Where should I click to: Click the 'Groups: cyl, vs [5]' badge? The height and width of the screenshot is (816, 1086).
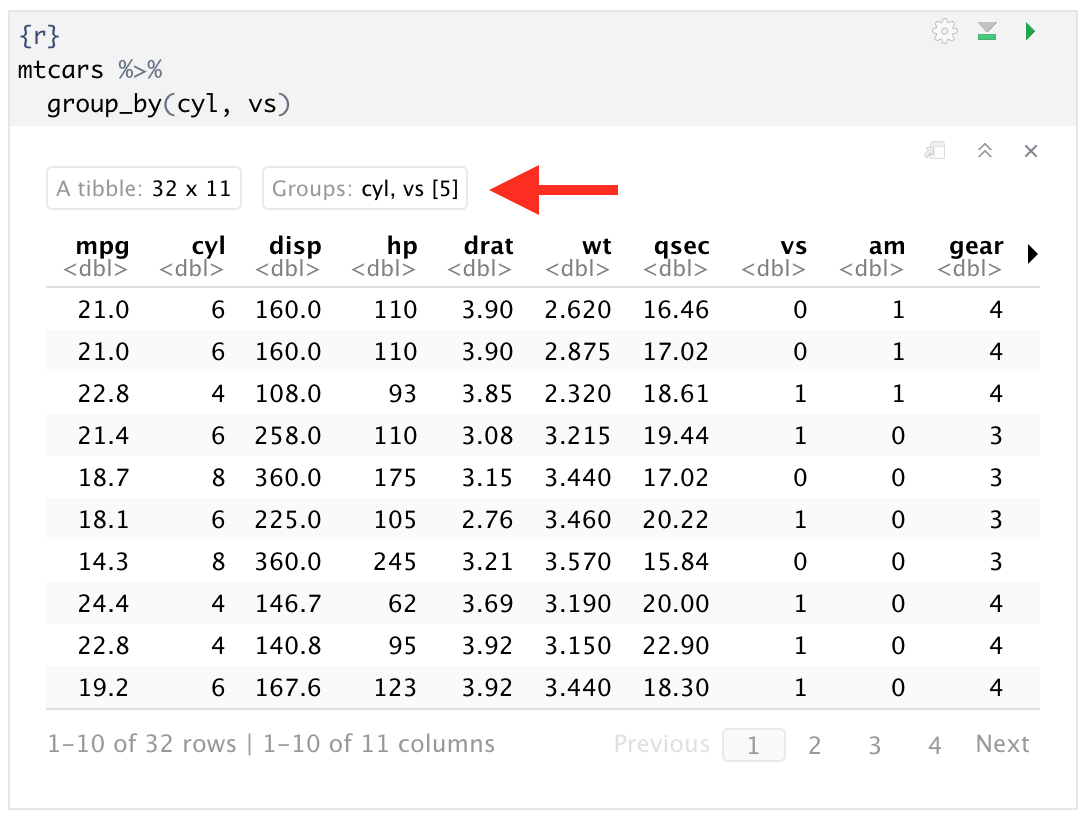coord(364,188)
